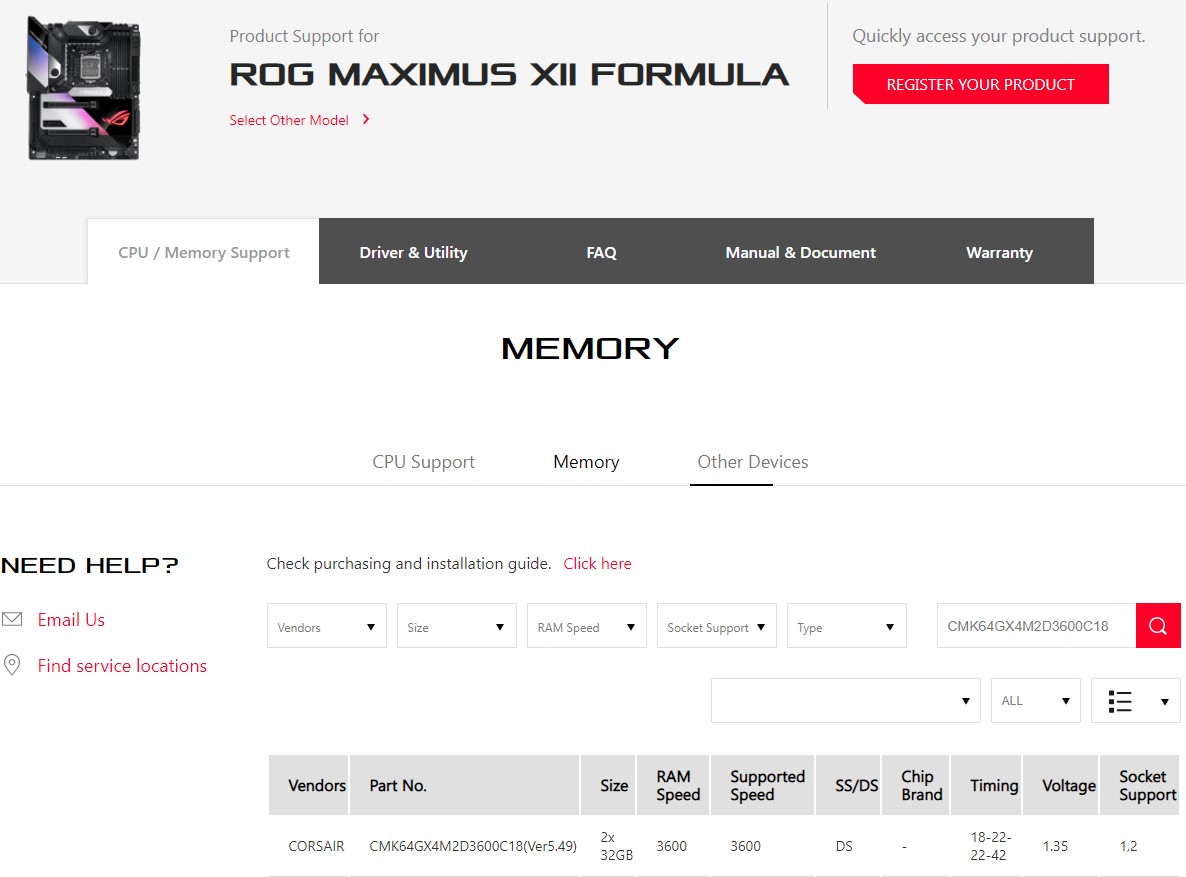Click the Vendors column header

[309, 785]
